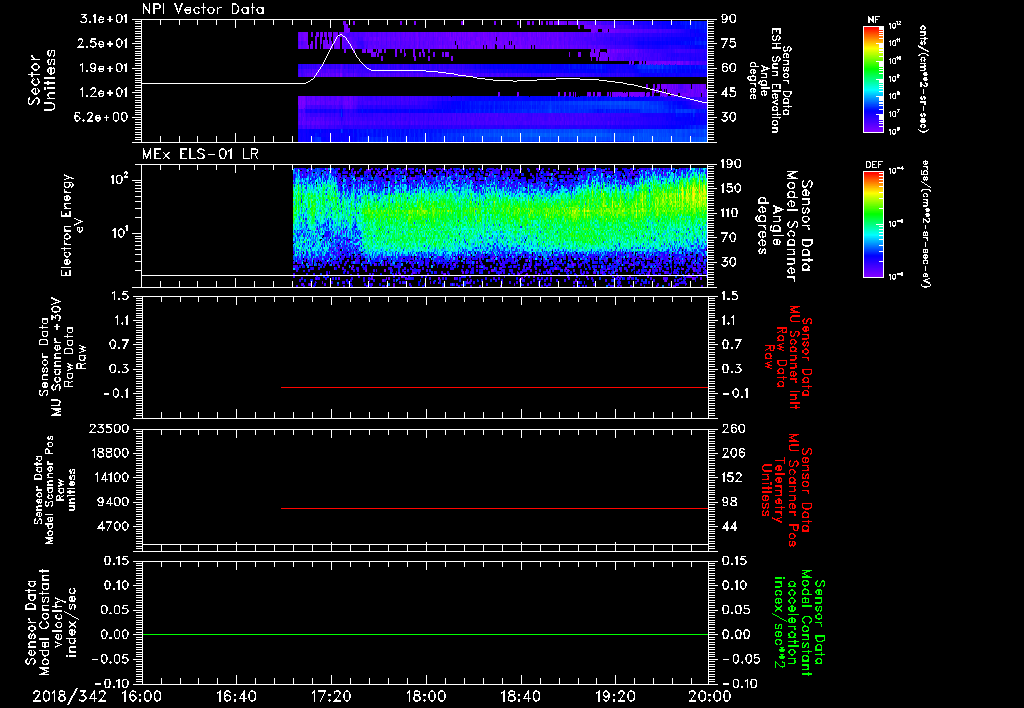The height and width of the screenshot is (708, 1024).
Task: Click the 17:20 time axis label
Action: pyautogui.click(x=331, y=696)
